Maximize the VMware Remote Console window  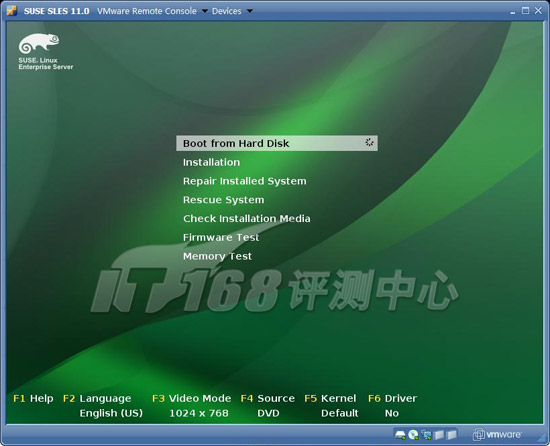[525, 11]
